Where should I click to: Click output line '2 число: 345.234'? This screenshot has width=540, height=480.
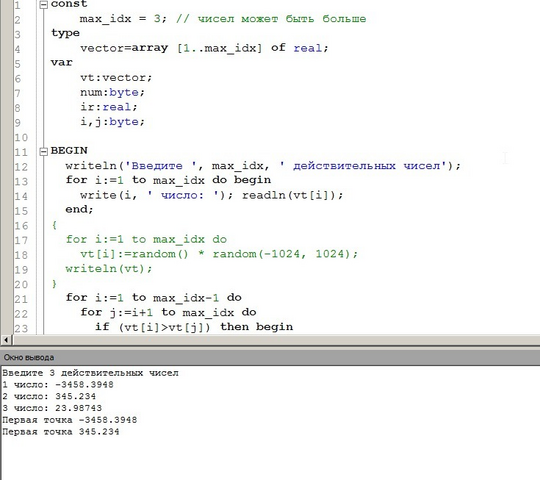click(49, 396)
